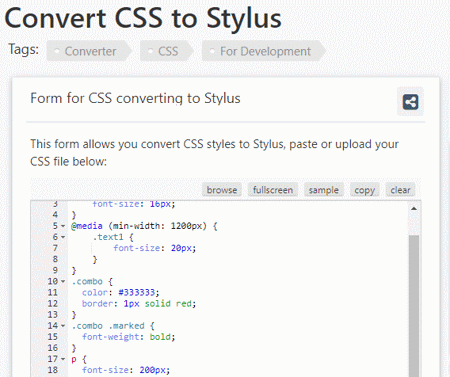The image size is (450, 377).
Task: Click the browse button to upload CSS
Action: point(222,190)
